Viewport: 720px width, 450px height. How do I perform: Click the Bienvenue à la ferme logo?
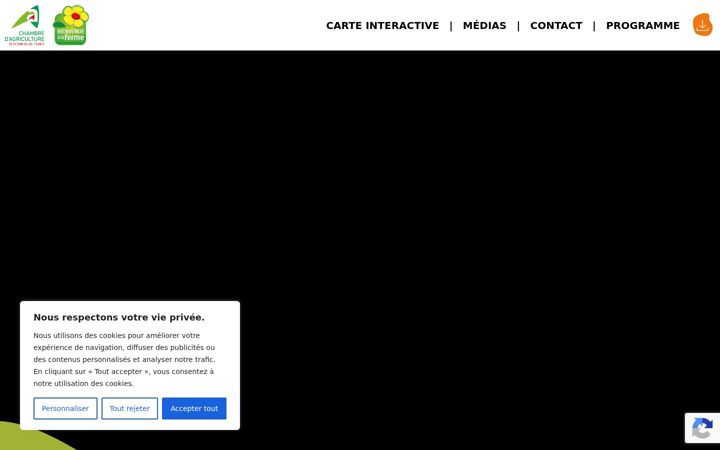coord(71,25)
